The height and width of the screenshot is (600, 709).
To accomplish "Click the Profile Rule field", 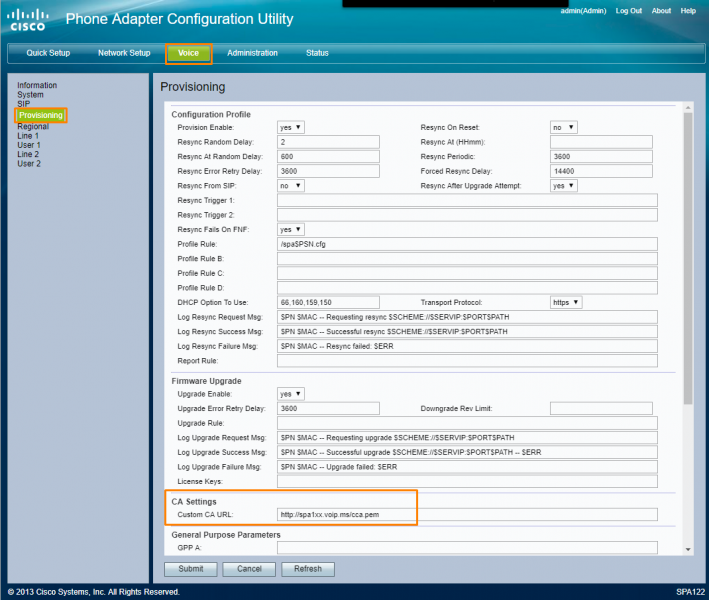I will pyautogui.click(x=467, y=244).
